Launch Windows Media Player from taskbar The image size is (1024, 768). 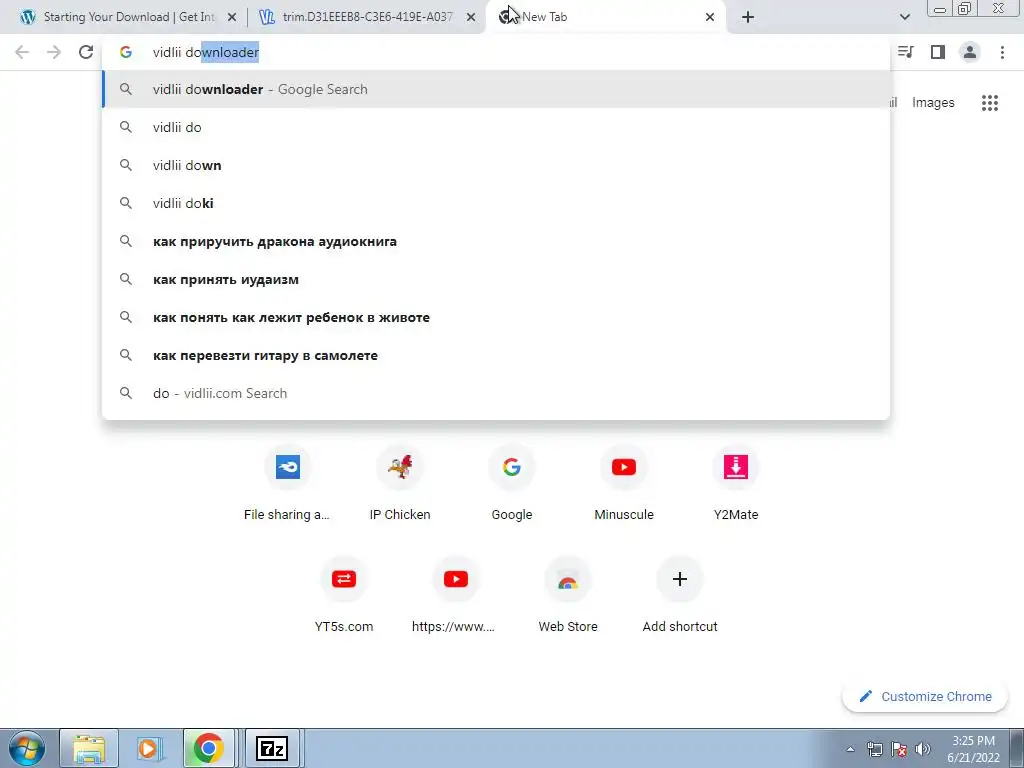tap(150, 748)
